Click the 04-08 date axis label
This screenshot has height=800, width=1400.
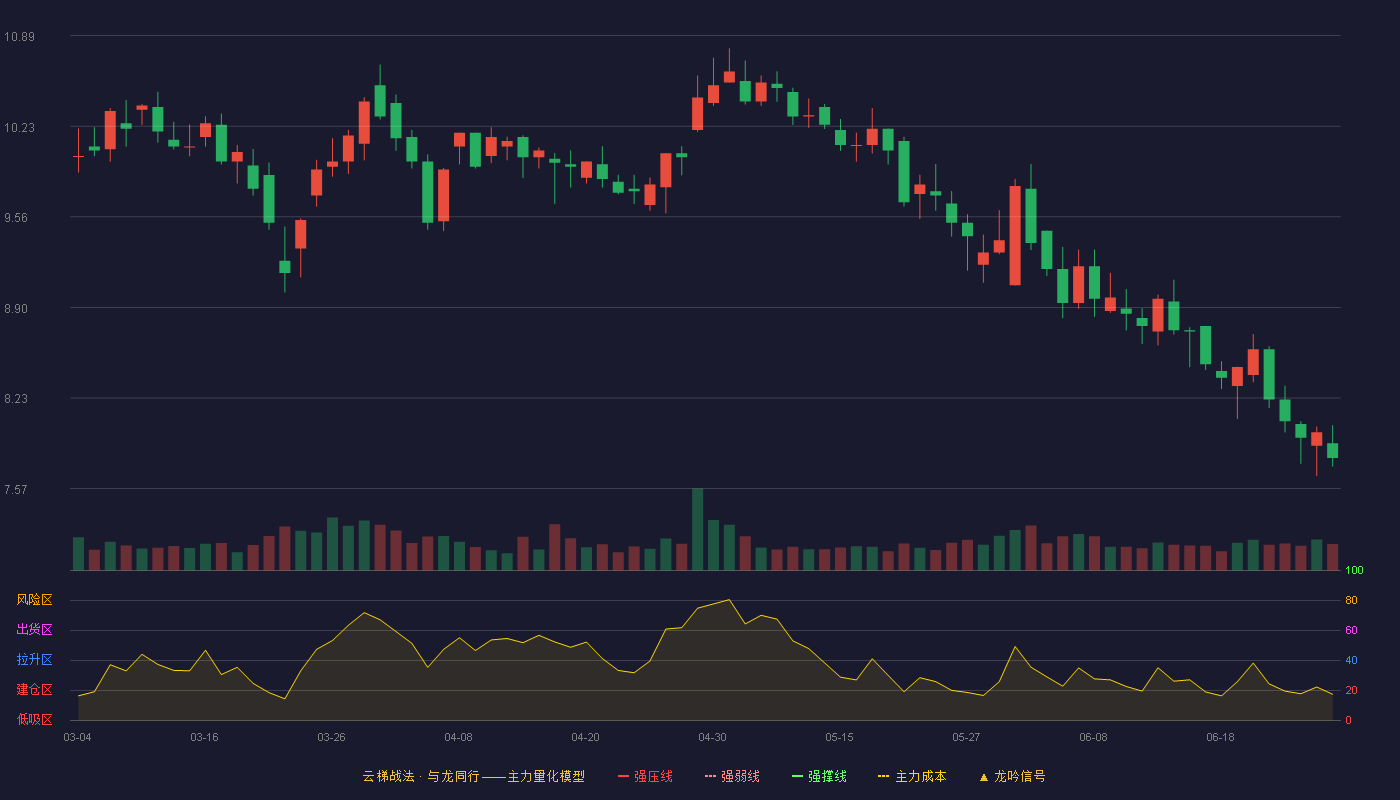pyautogui.click(x=459, y=737)
